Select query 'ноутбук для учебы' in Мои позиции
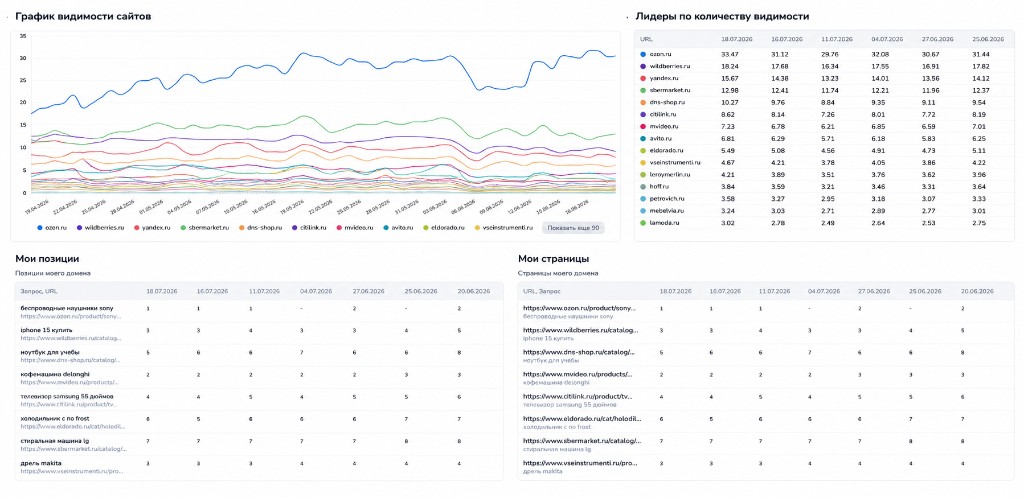 click(49, 352)
